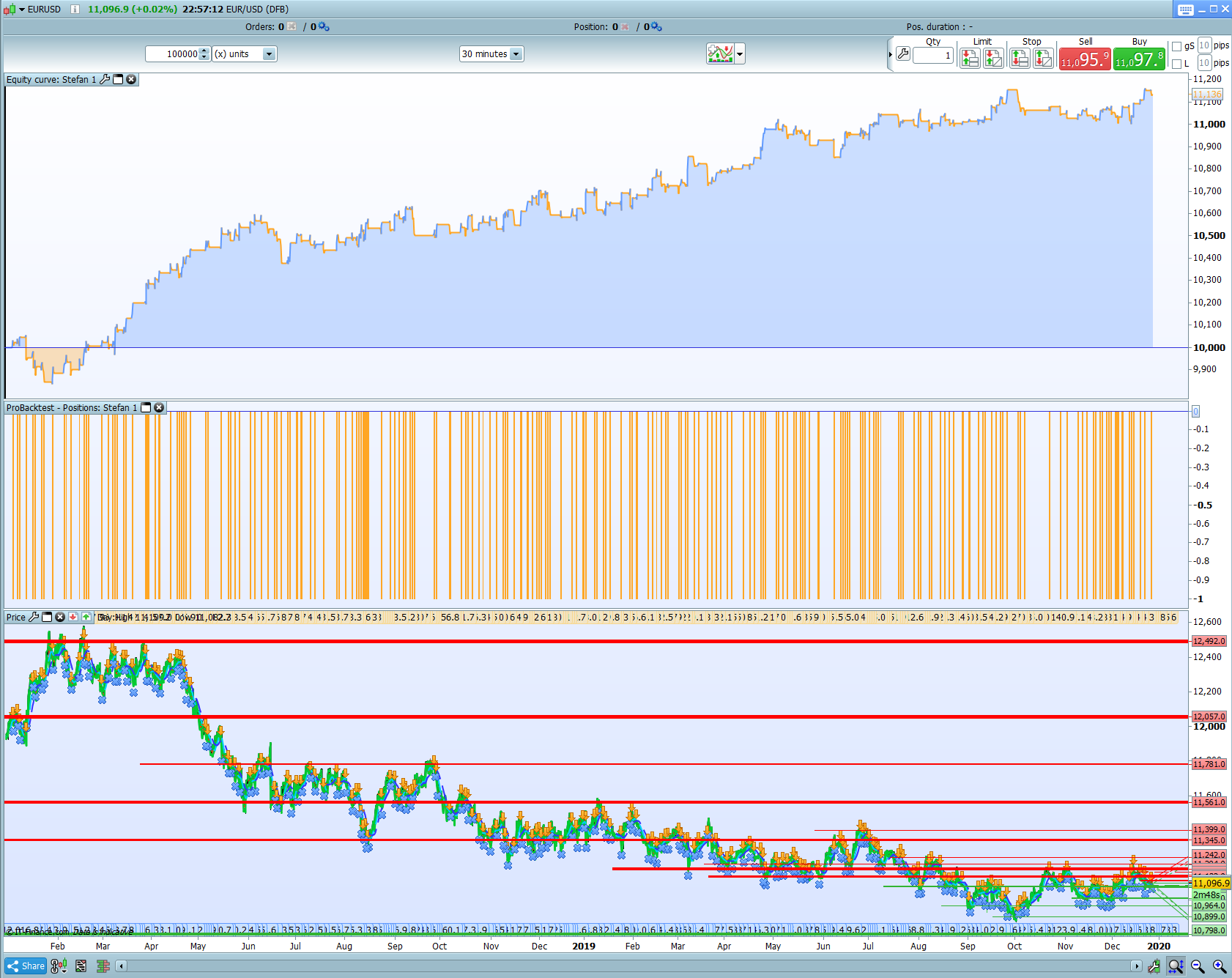Viewport: 1232px width, 978px height.
Task: Click the instrument info icon next to EURUSD
Action: click(x=75, y=10)
